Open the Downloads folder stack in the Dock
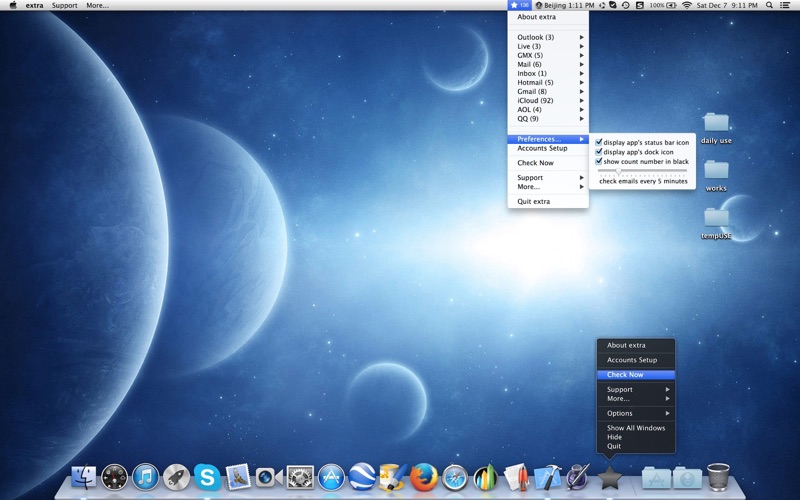This screenshot has width=800, height=500. 687,478
